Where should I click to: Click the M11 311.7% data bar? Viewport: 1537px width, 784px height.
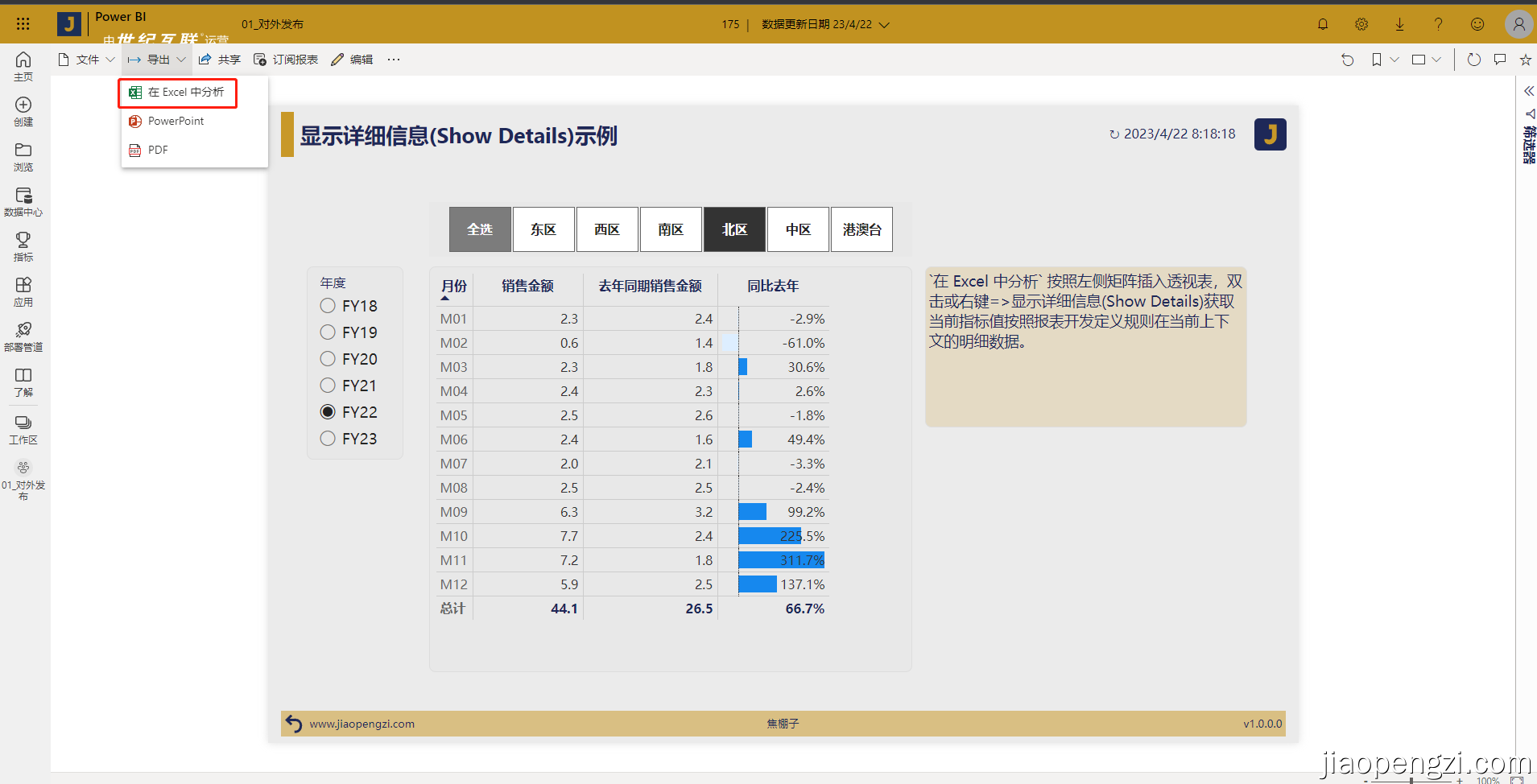pos(781,560)
